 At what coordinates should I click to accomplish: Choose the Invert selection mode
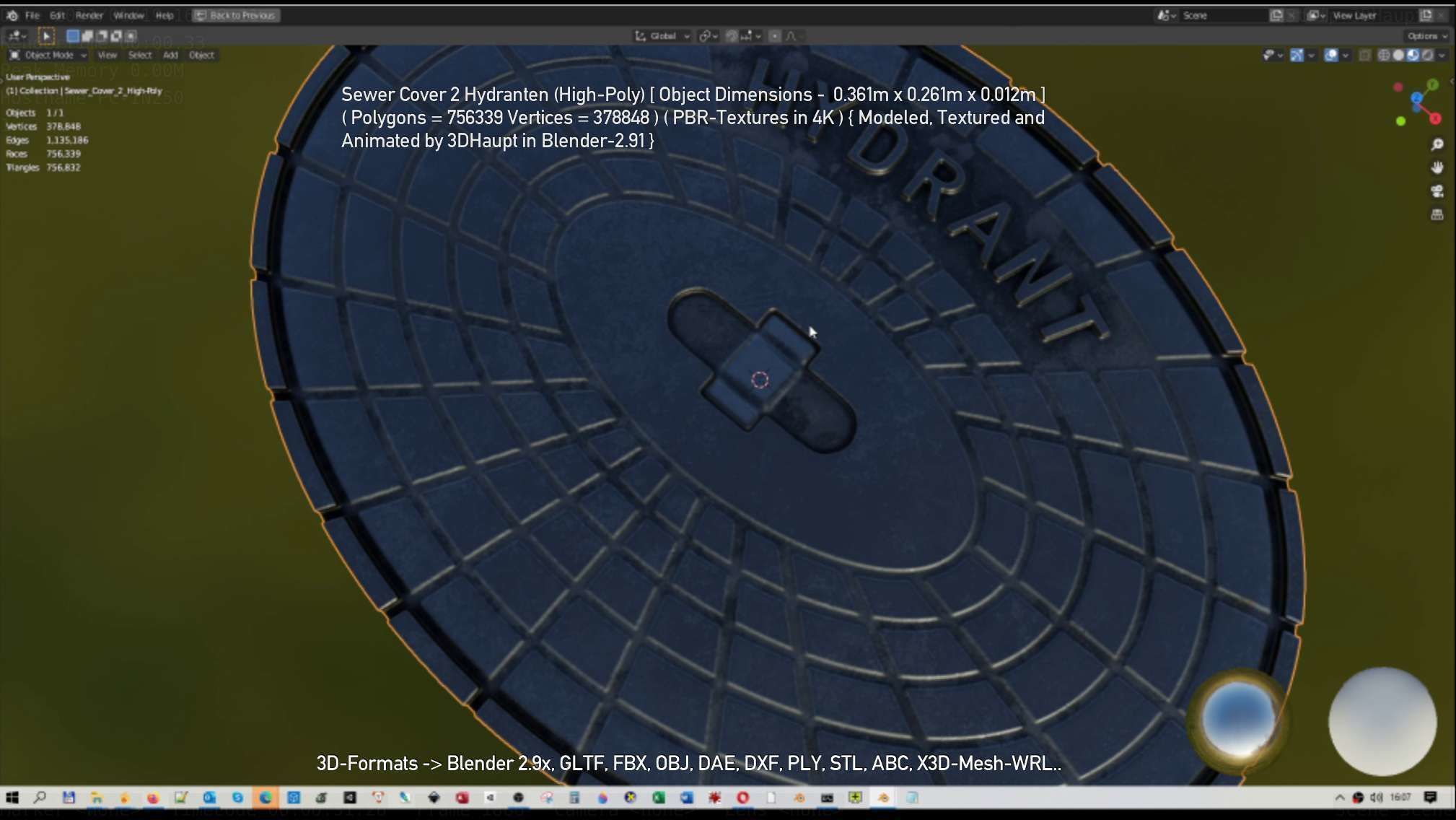(116, 35)
